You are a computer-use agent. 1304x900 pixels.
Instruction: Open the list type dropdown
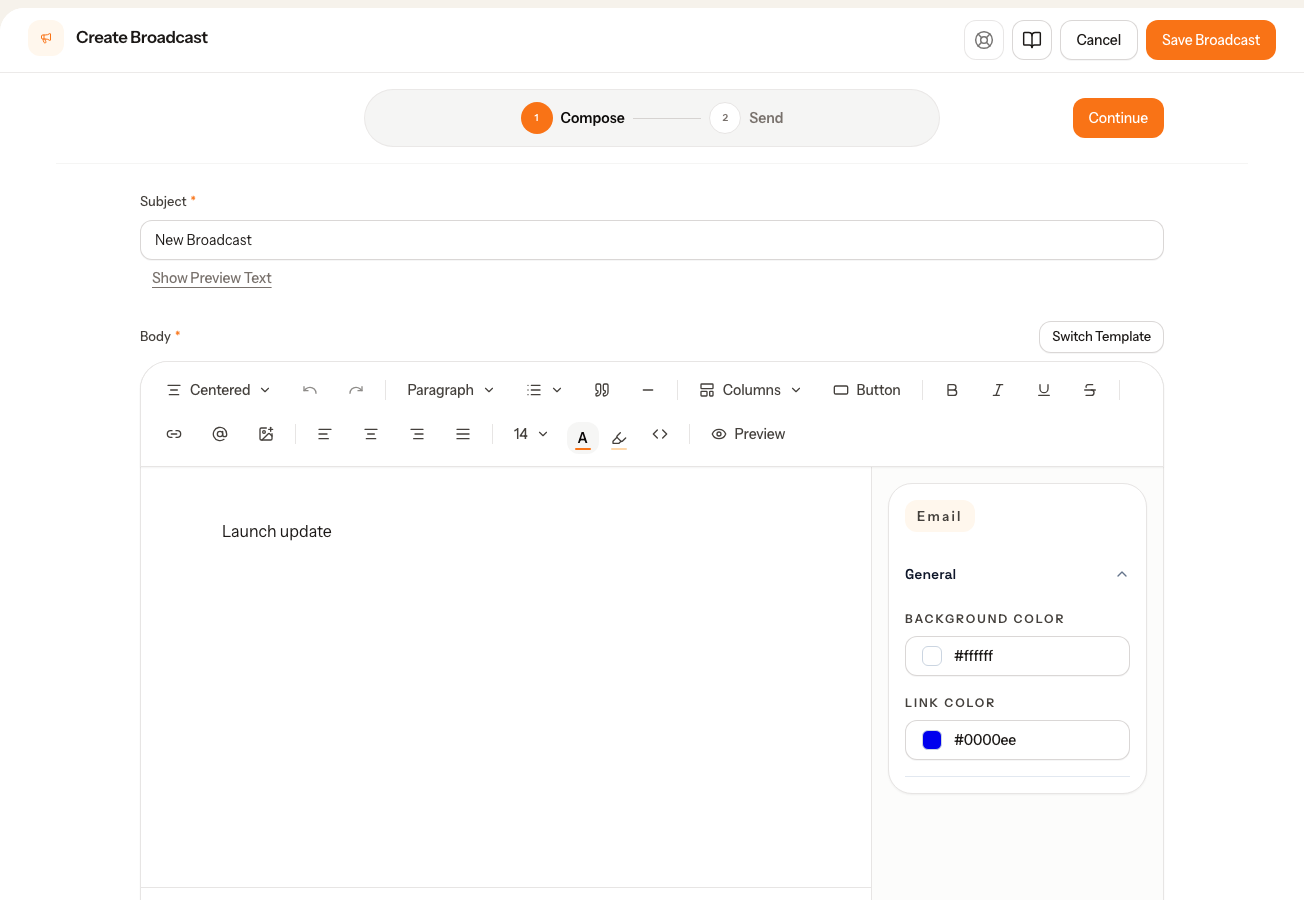point(544,390)
